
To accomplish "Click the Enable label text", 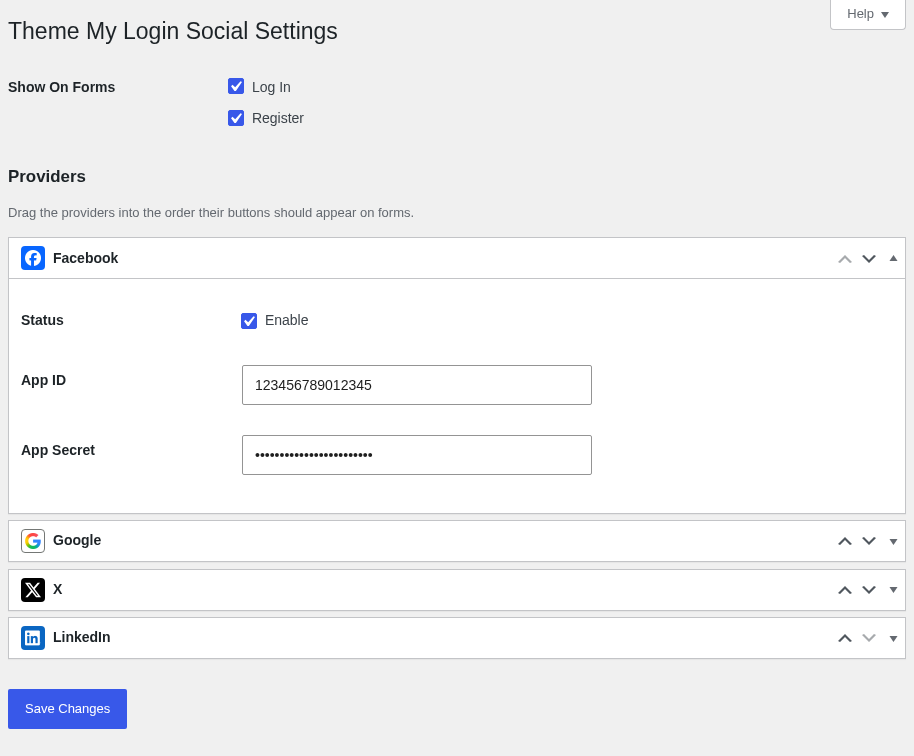I will point(286,320).
